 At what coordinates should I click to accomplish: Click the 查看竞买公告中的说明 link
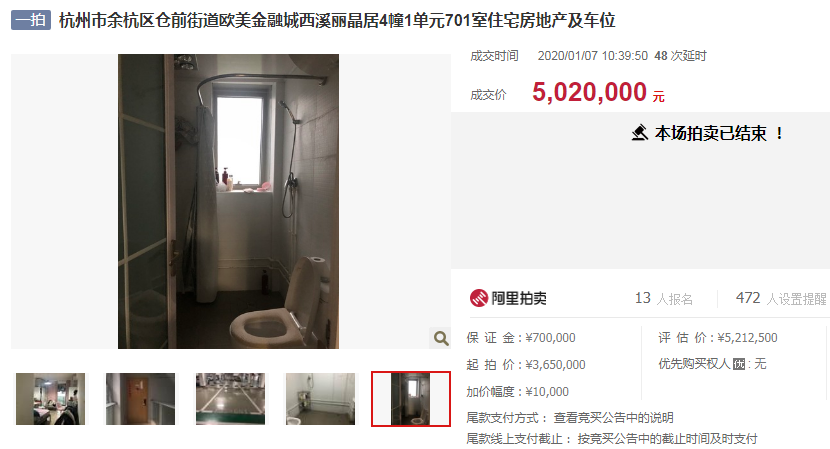[x=614, y=418]
